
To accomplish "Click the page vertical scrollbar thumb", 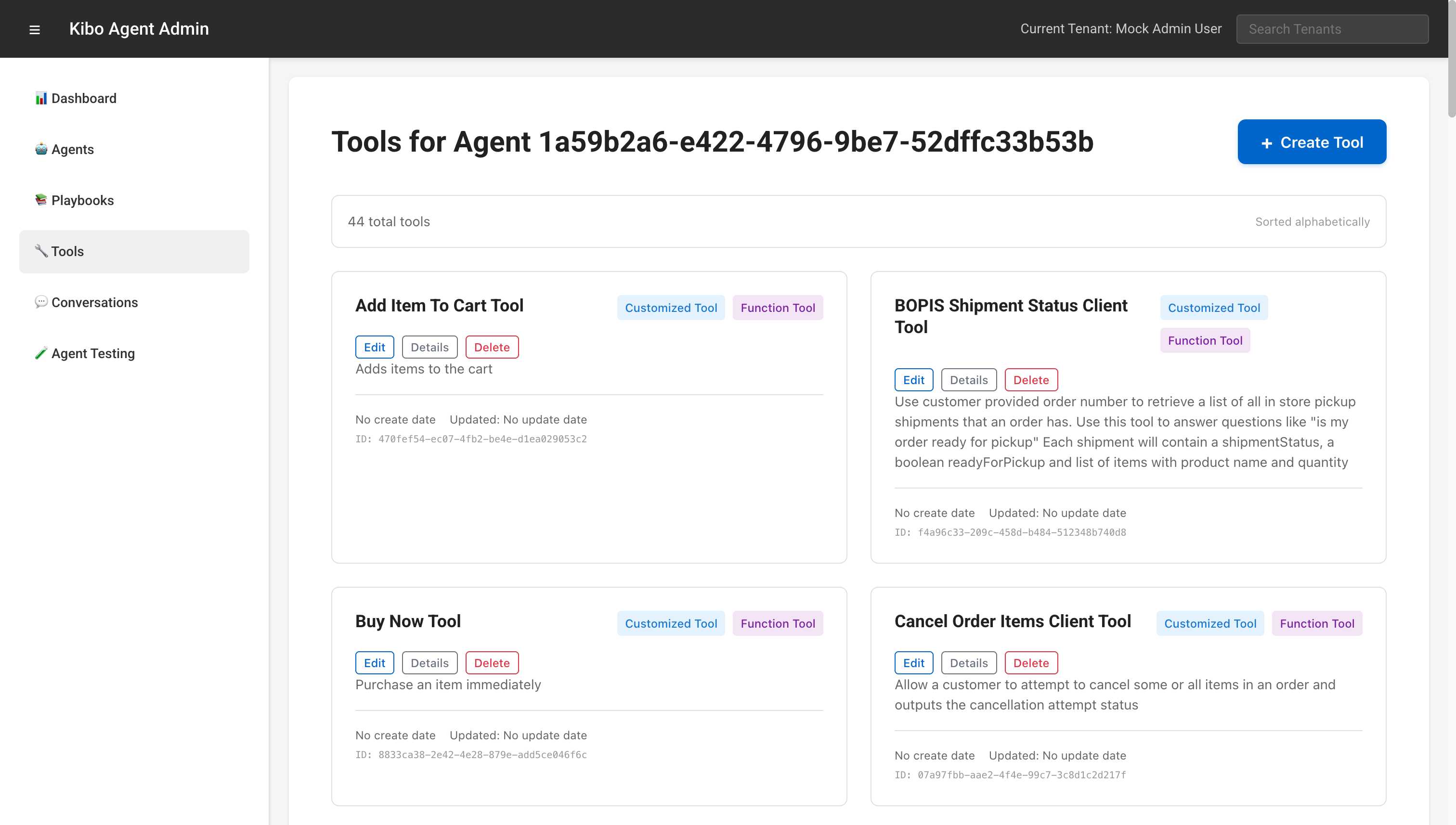I will pyautogui.click(x=1452, y=60).
